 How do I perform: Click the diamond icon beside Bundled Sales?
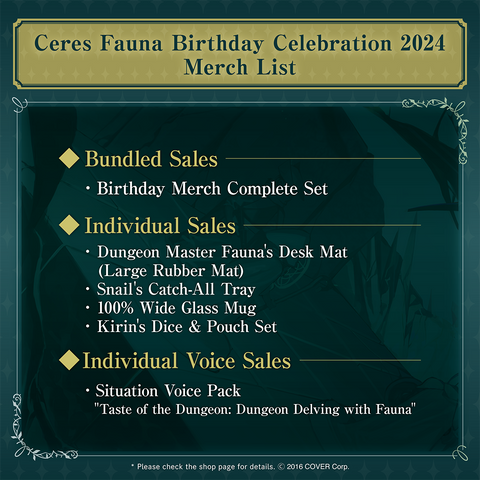click(69, 158)
